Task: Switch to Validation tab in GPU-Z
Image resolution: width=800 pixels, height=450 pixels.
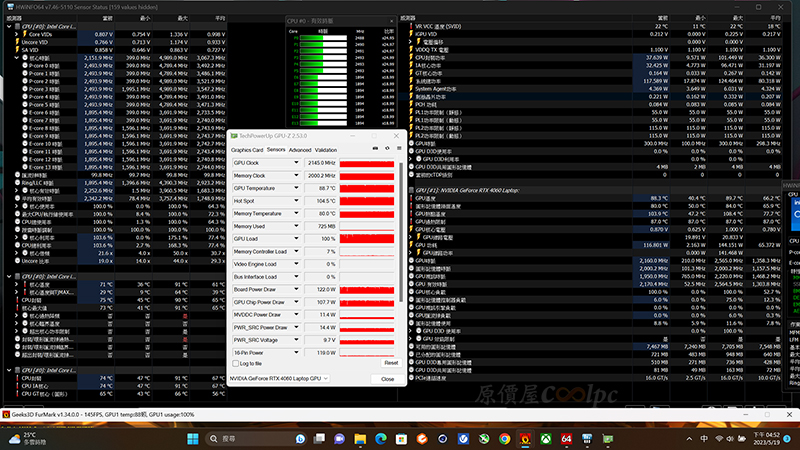Action: [x=326, y=150]
